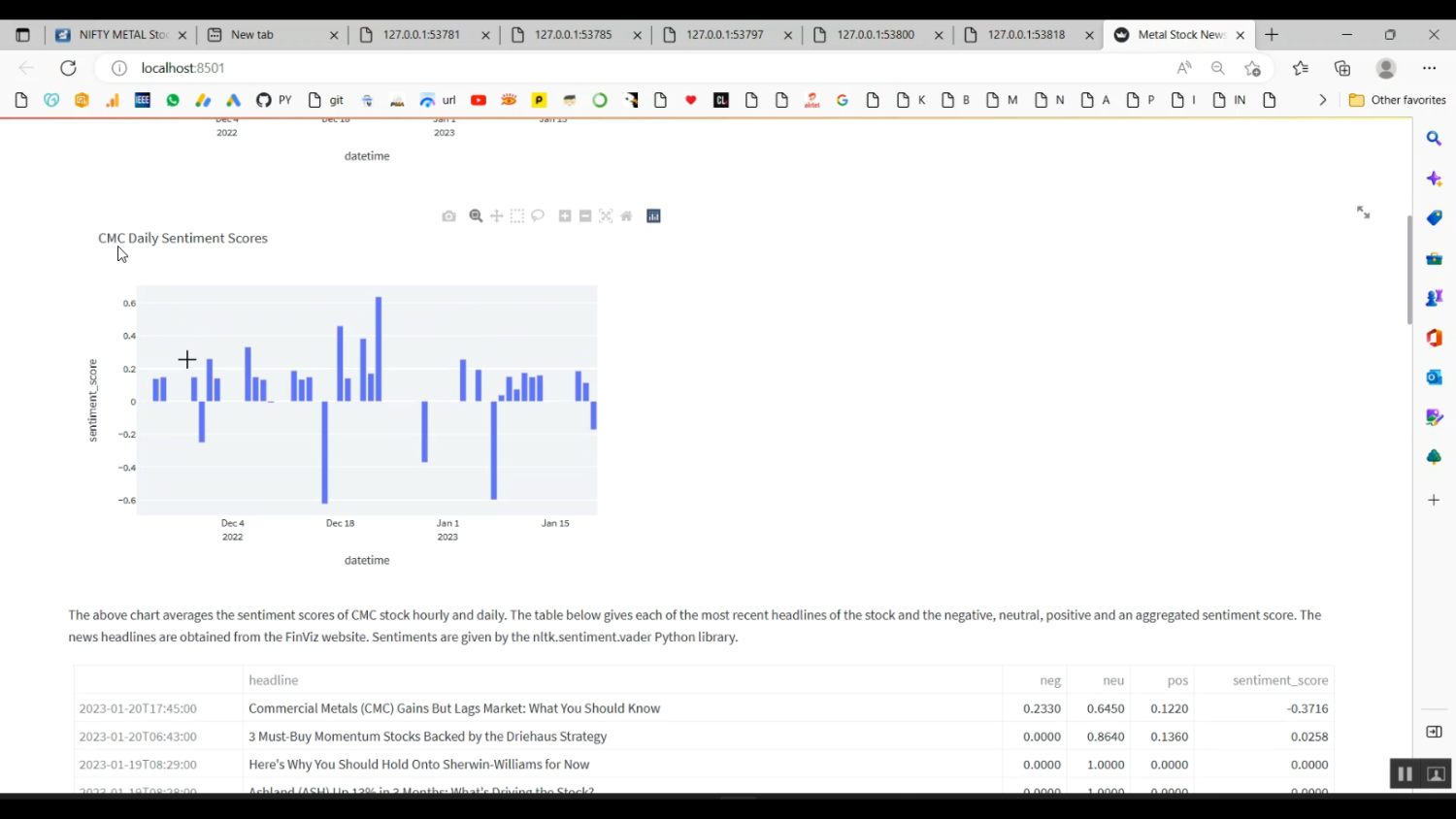Viewport: 1456px width, 819px height.
Task: Reload the localhost:8501 page
Action: [68, 68]
